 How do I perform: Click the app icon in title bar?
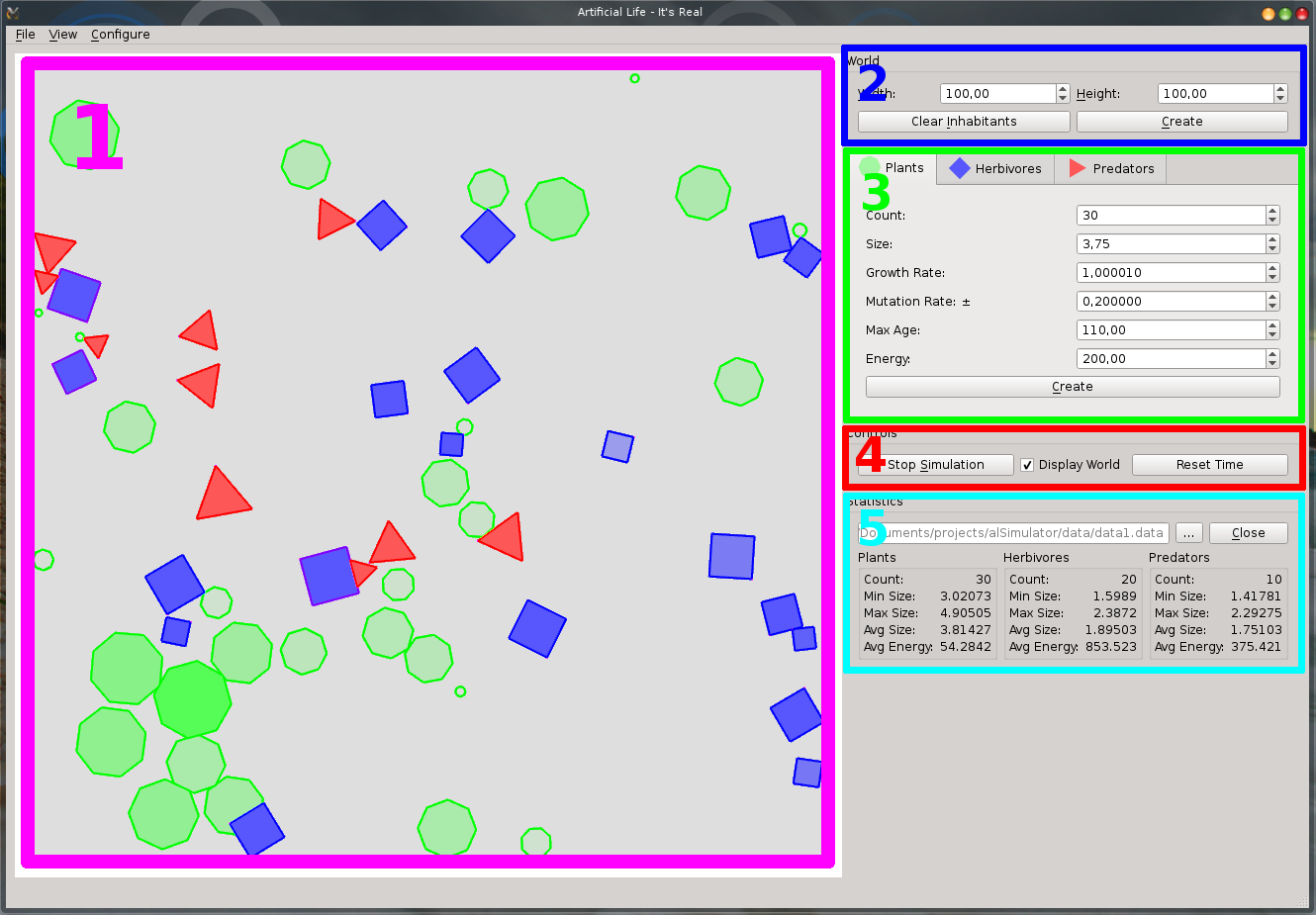13,12
